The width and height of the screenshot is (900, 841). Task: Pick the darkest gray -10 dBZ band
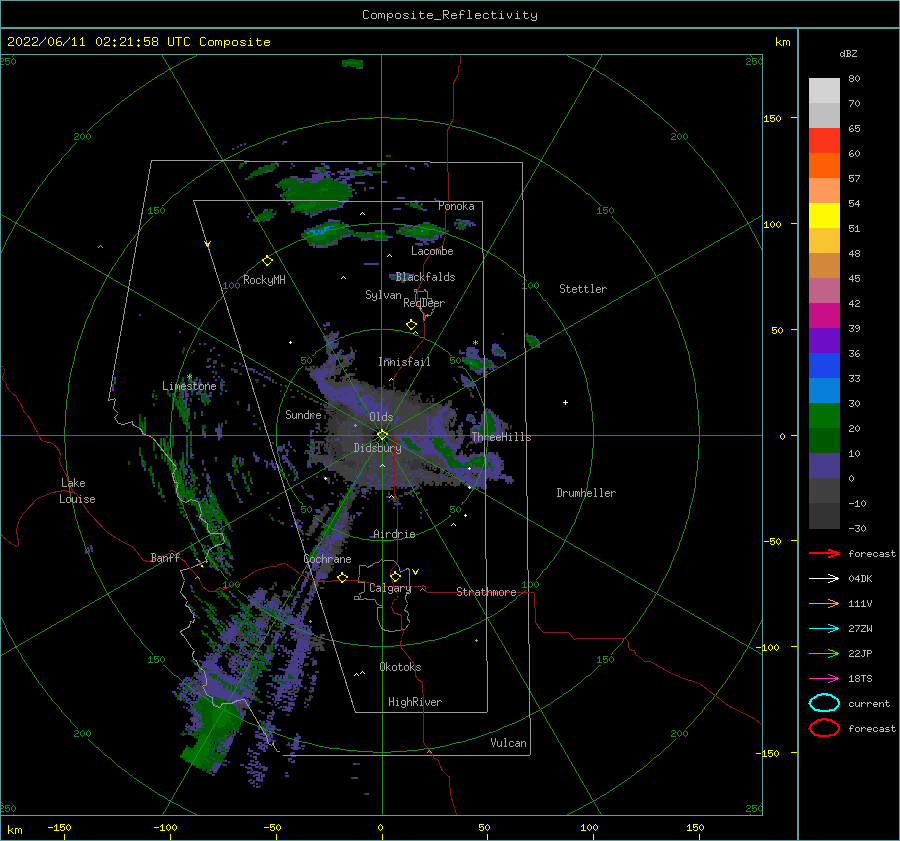pyautogui.click(x=824, y=516)
